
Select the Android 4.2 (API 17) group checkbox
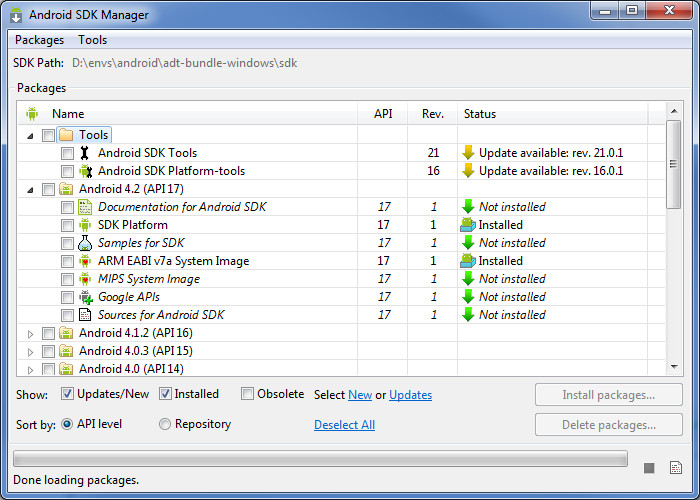[48, 189]
